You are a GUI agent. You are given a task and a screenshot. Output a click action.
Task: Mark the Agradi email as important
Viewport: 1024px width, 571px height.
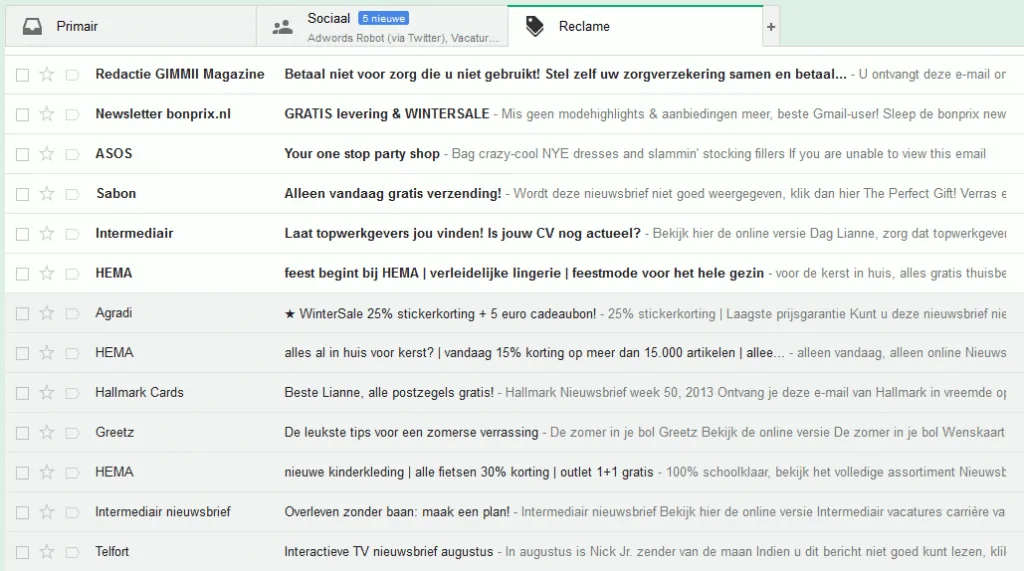(x=72, y=314)
